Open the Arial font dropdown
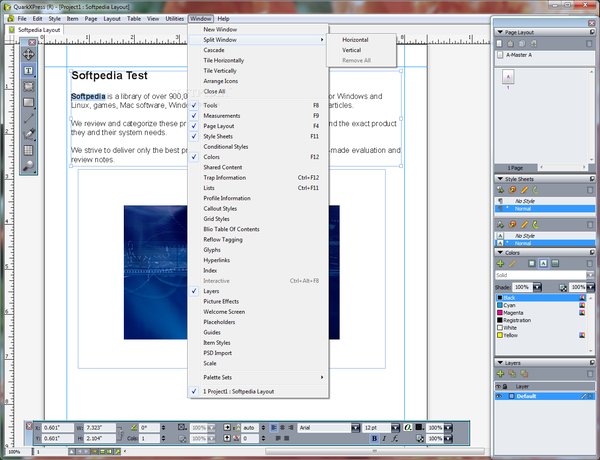Image resolution: width=600 pixels, height=460 pixels. [x=355, y=427]
